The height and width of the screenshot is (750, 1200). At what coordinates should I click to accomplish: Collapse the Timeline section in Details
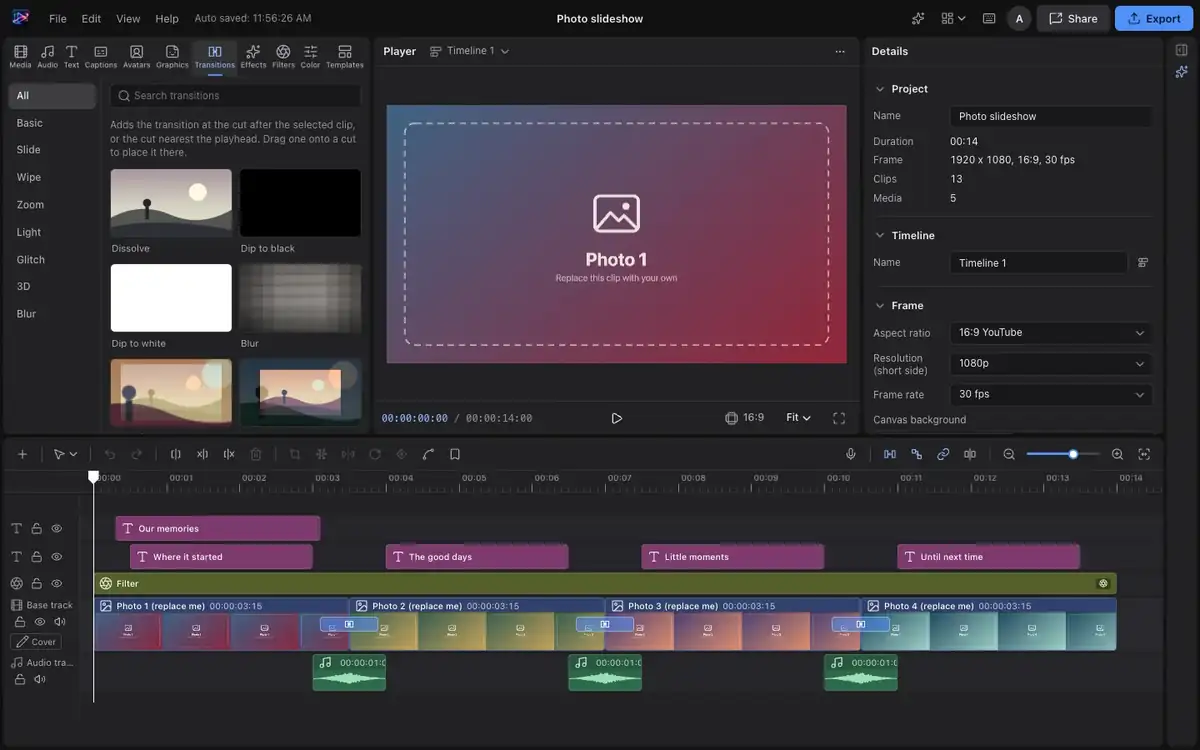(880, 236)
